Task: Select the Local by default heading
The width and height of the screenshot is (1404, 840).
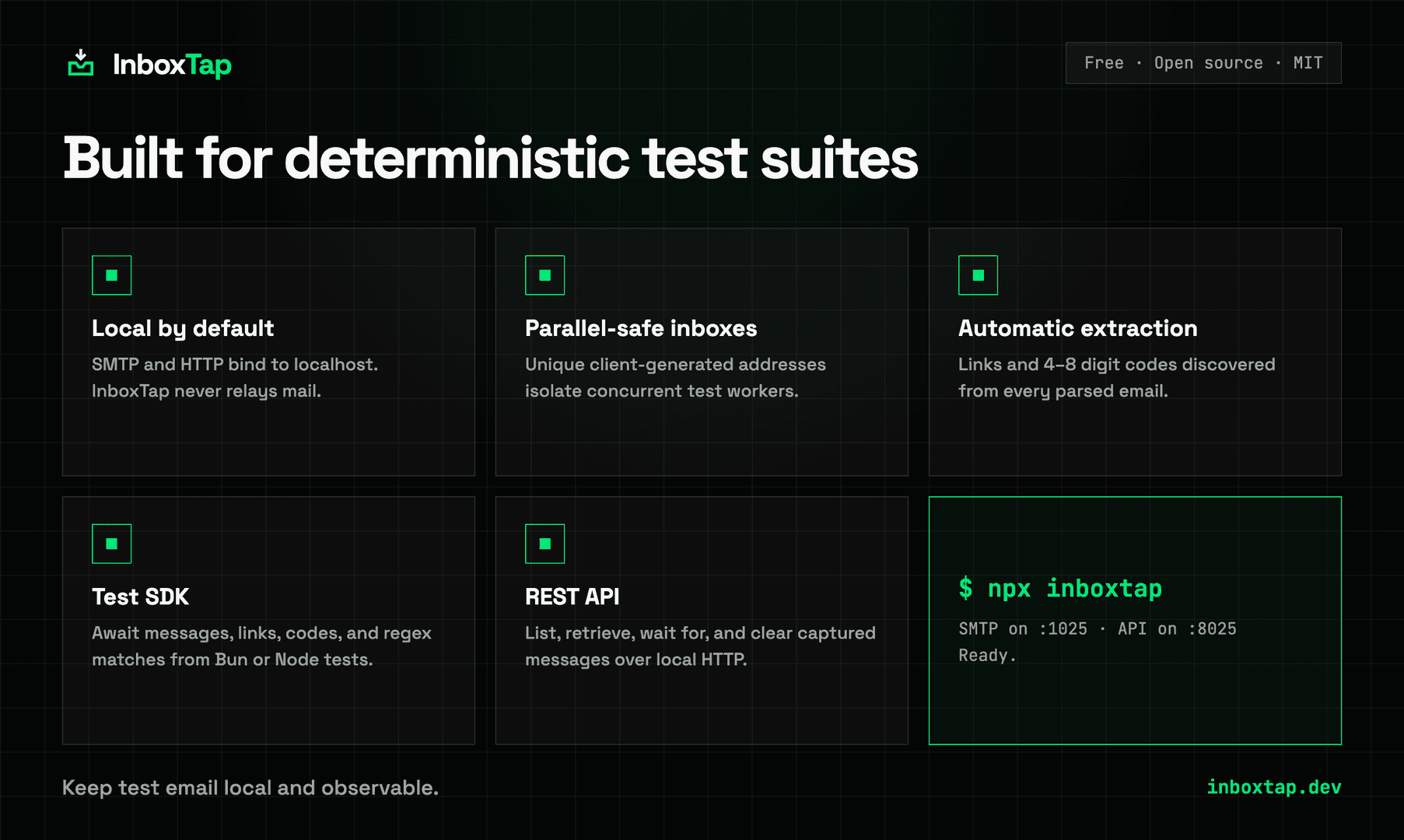Action: (183, 329)
